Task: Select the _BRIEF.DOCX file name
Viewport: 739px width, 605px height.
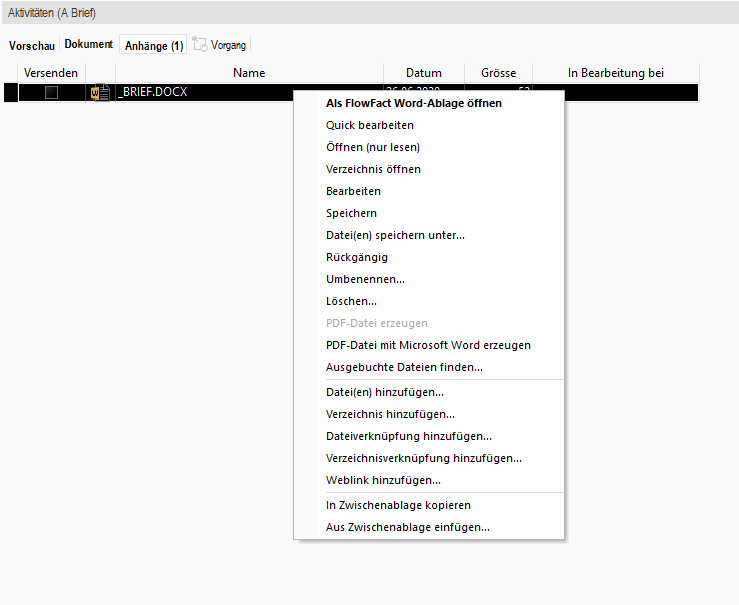Action: point(153,92)
